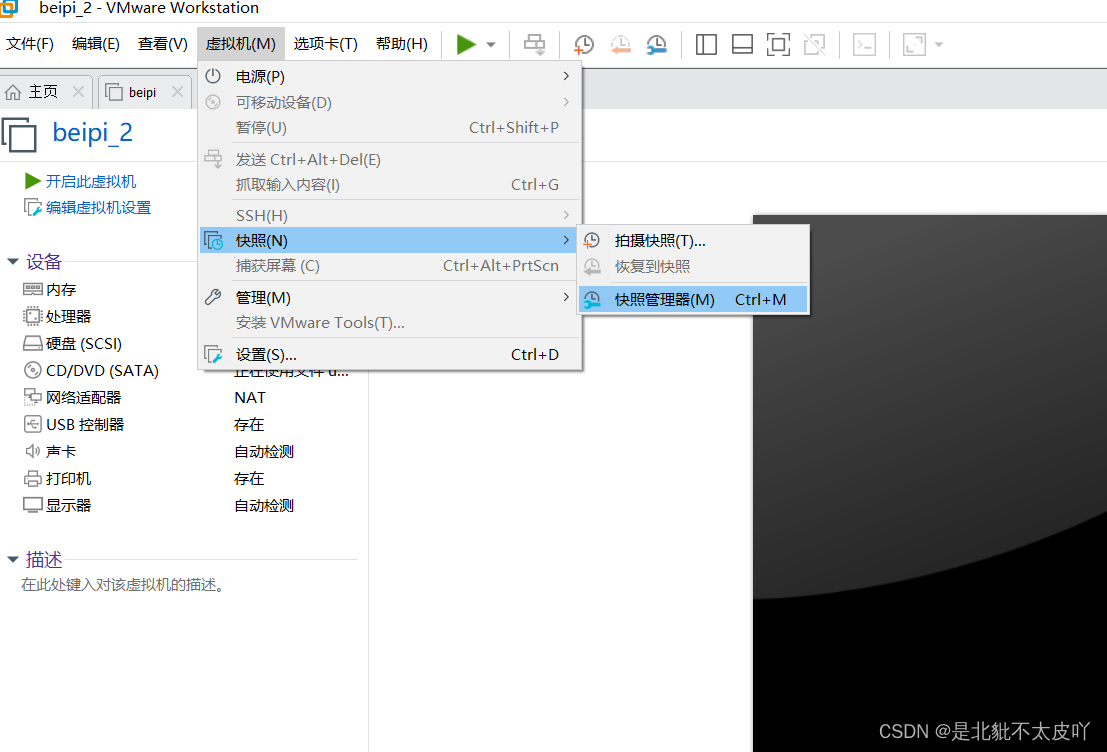Click the full screen mode toolbar icon
Viewport: 1107px width, 752px height.
tap(778, 44)
